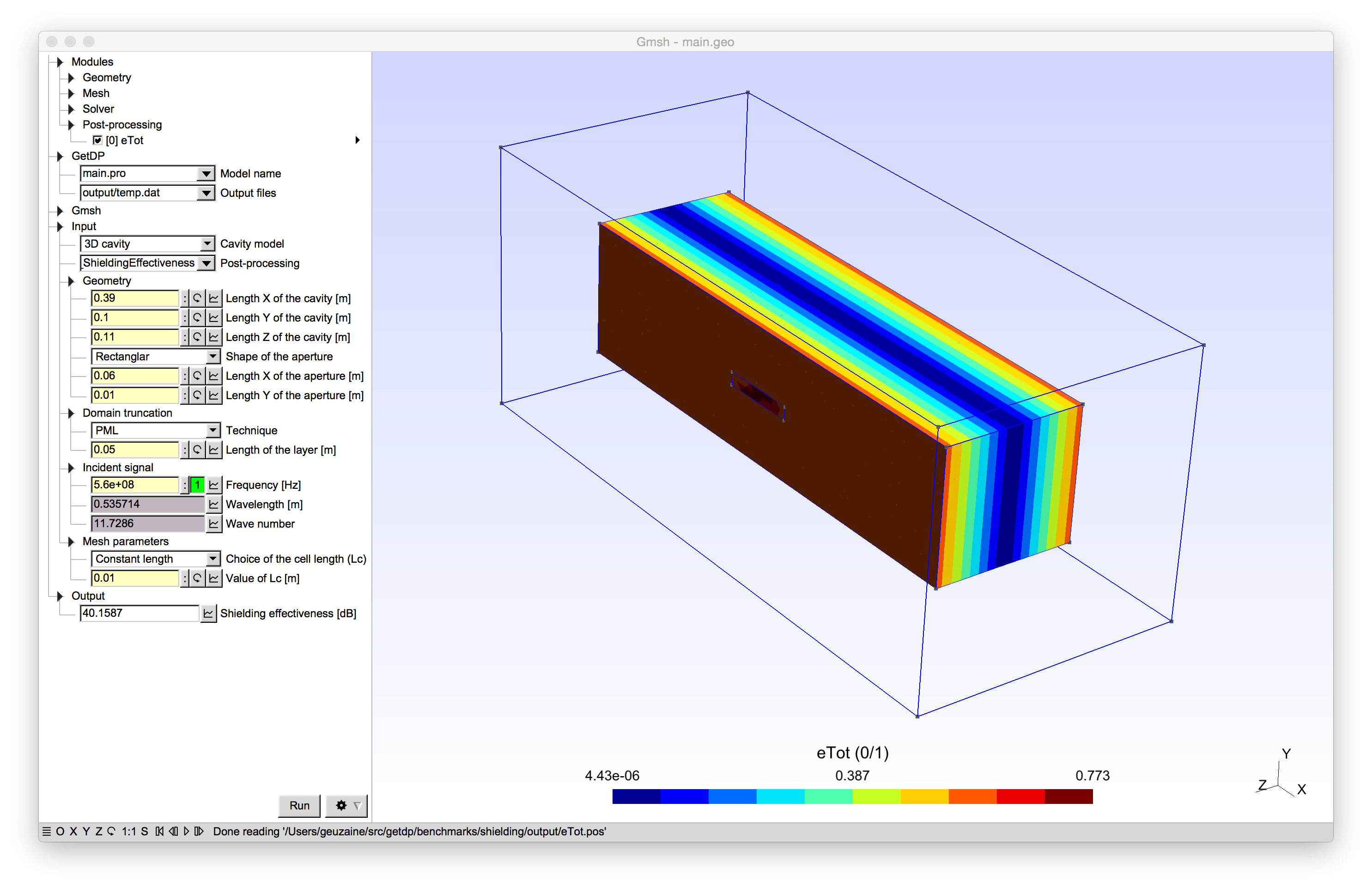
Task: Toggle mouse selection S in status bar
Action: point(144,832)
